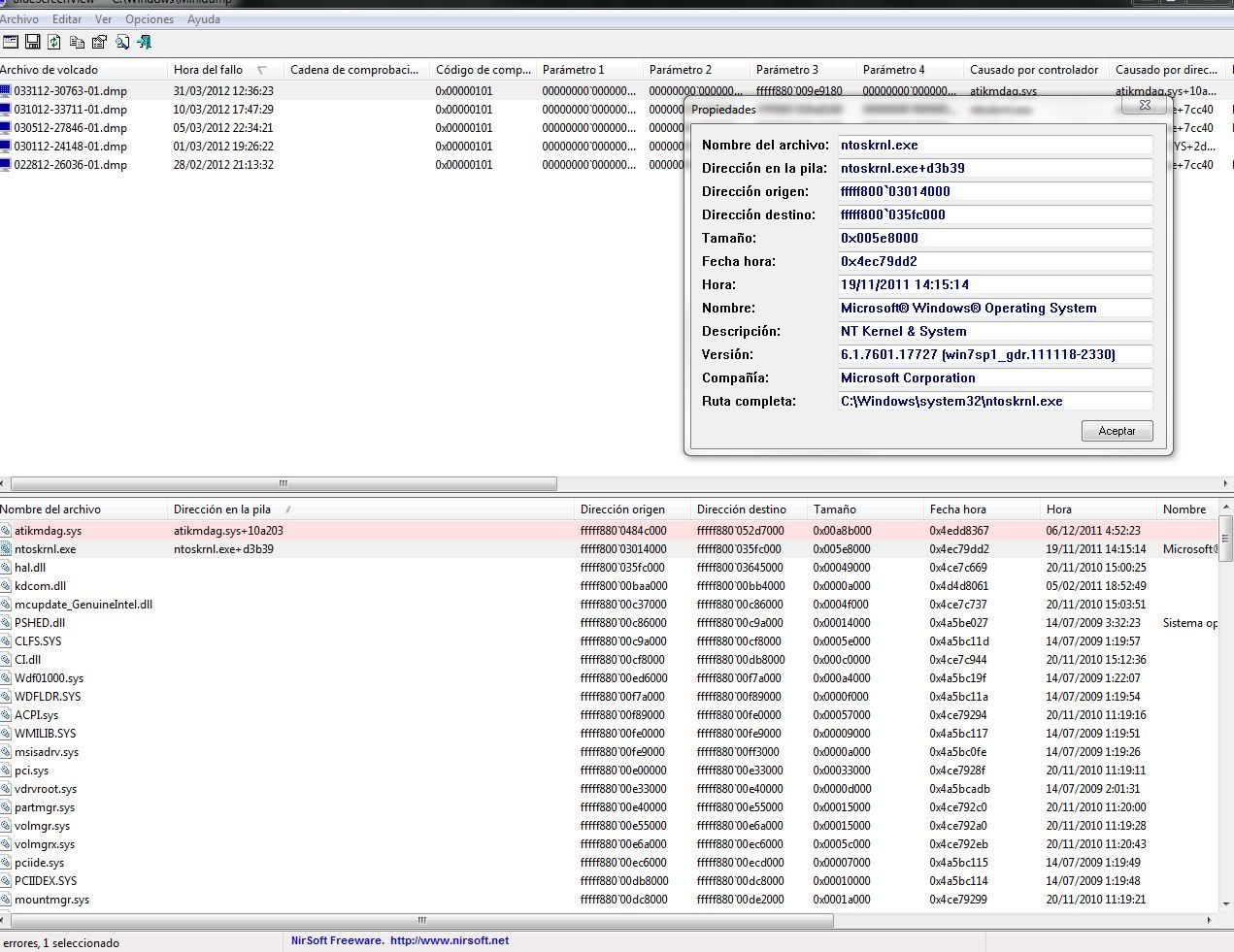Screen dimensions: 1234x952
Task: Click Aceptar in the Propiedades dialog
Action: pyautogui.click(x=1117, y=431)
